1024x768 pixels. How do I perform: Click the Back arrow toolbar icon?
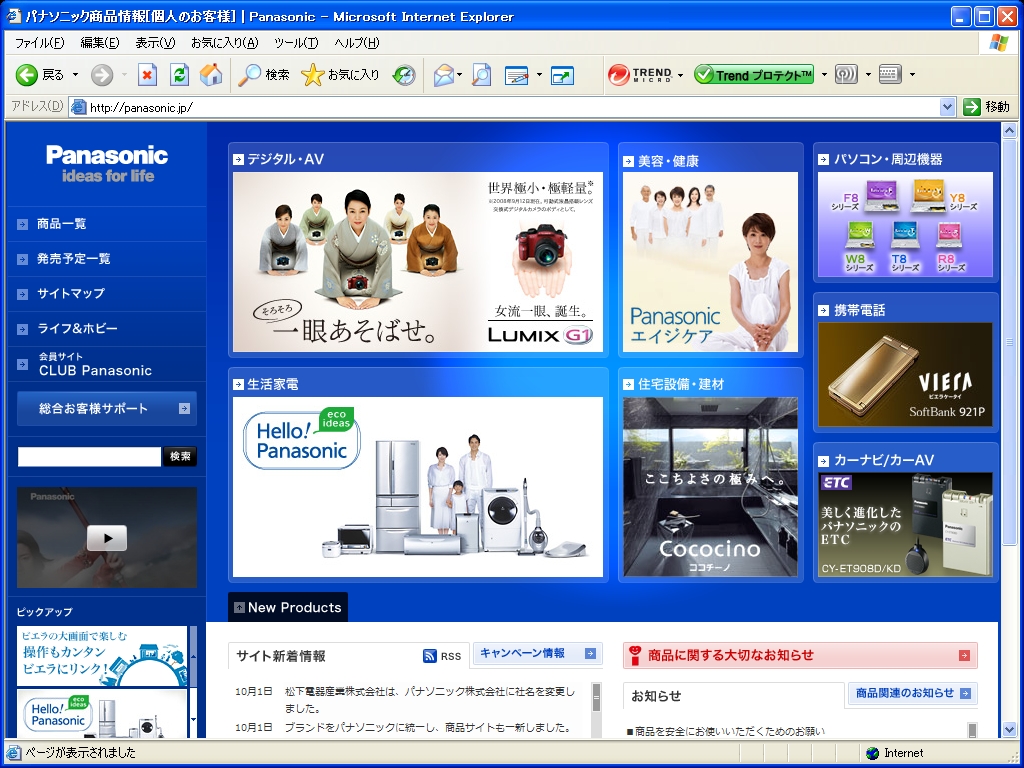[x=27, y=75]
